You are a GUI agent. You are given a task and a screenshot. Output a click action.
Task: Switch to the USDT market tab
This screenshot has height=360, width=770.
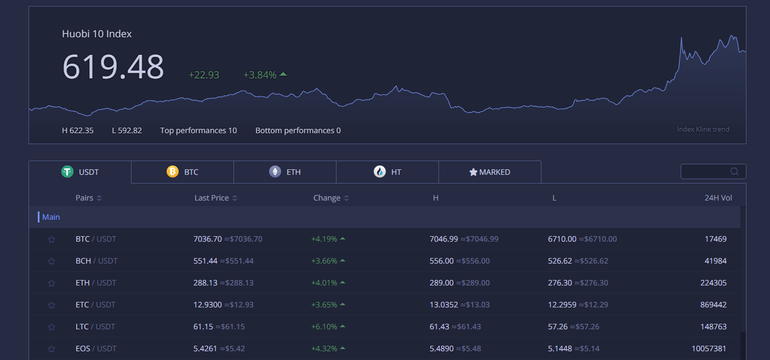tap(80, 172)
